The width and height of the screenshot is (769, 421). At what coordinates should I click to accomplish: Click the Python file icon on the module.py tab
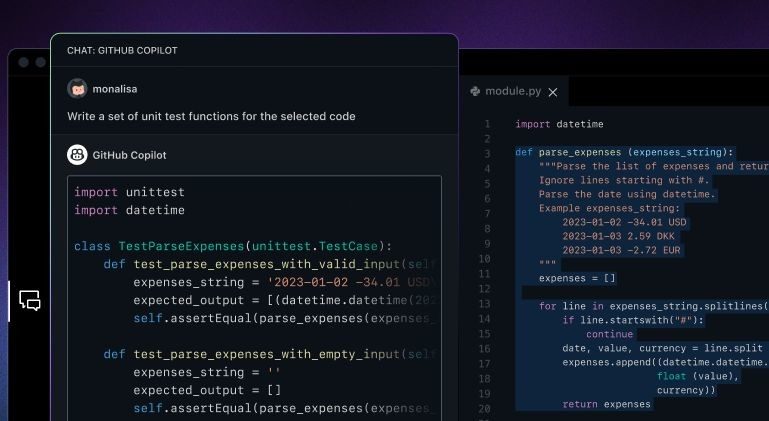pyautogui.click(x=475, y=91)
